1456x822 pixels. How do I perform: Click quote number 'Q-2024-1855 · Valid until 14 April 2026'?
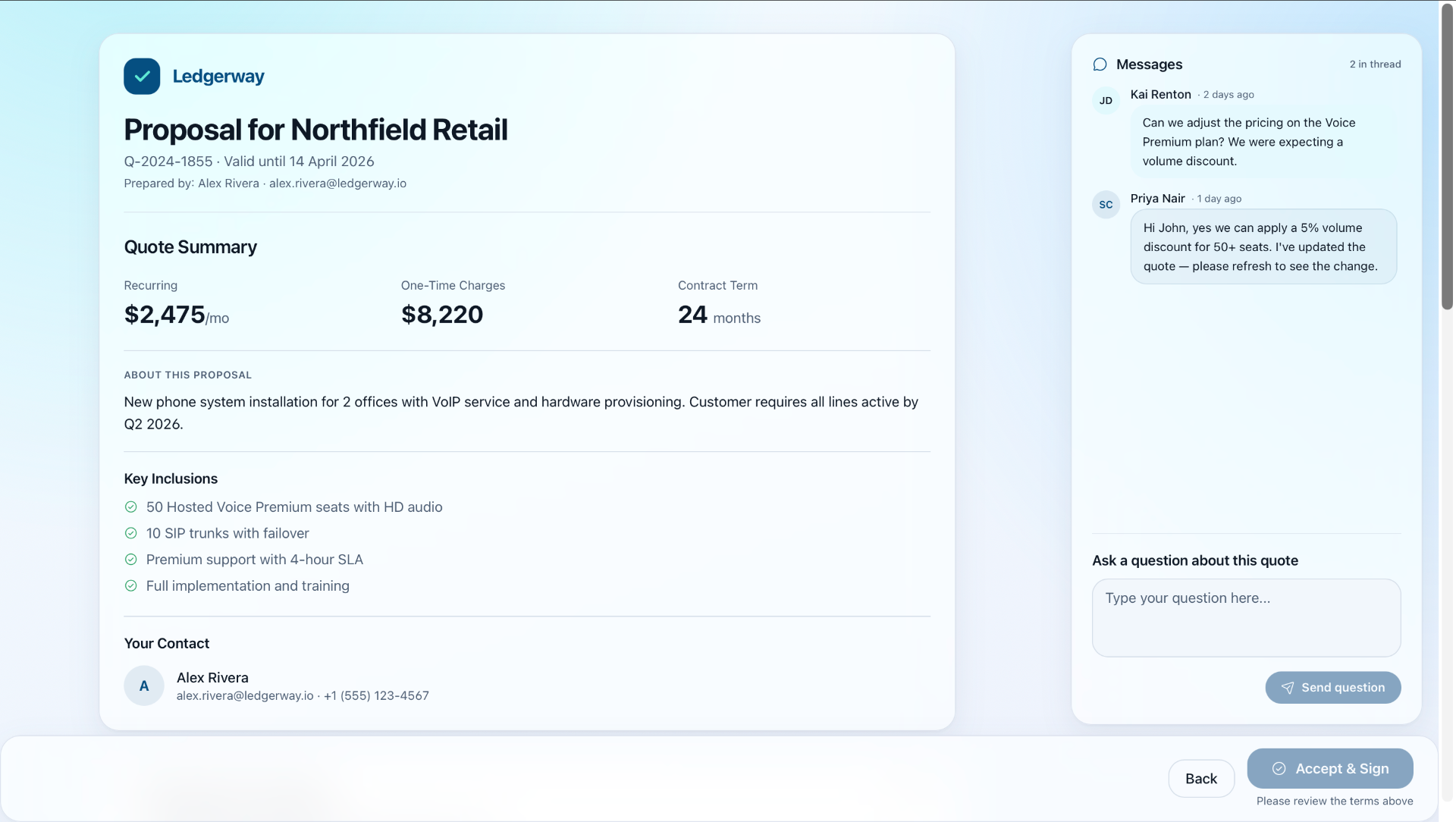(249, 161)
